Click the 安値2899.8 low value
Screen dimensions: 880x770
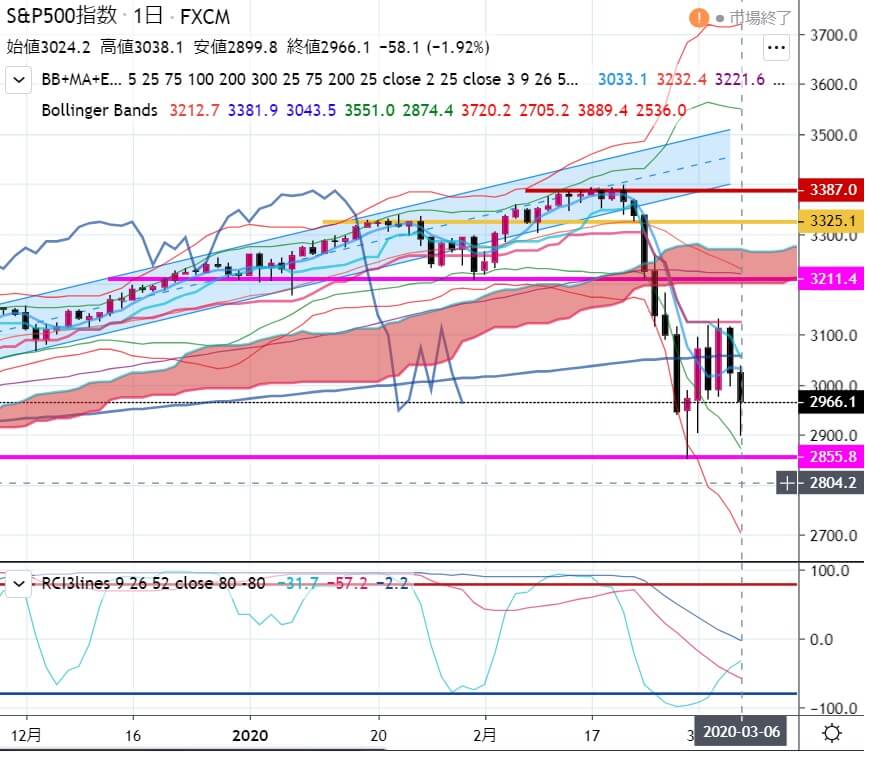235,47
